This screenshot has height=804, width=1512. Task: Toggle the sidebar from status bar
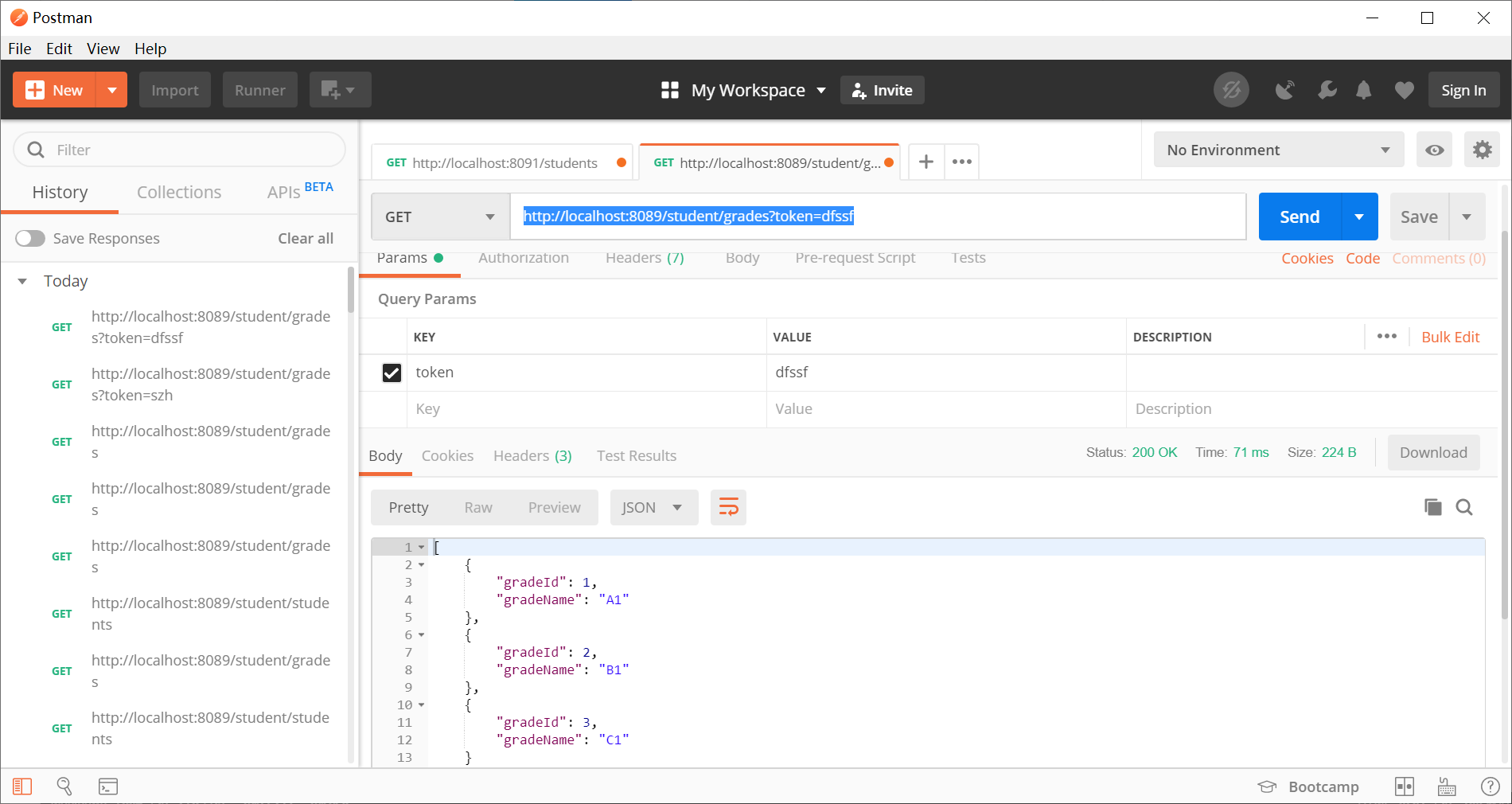22,786
